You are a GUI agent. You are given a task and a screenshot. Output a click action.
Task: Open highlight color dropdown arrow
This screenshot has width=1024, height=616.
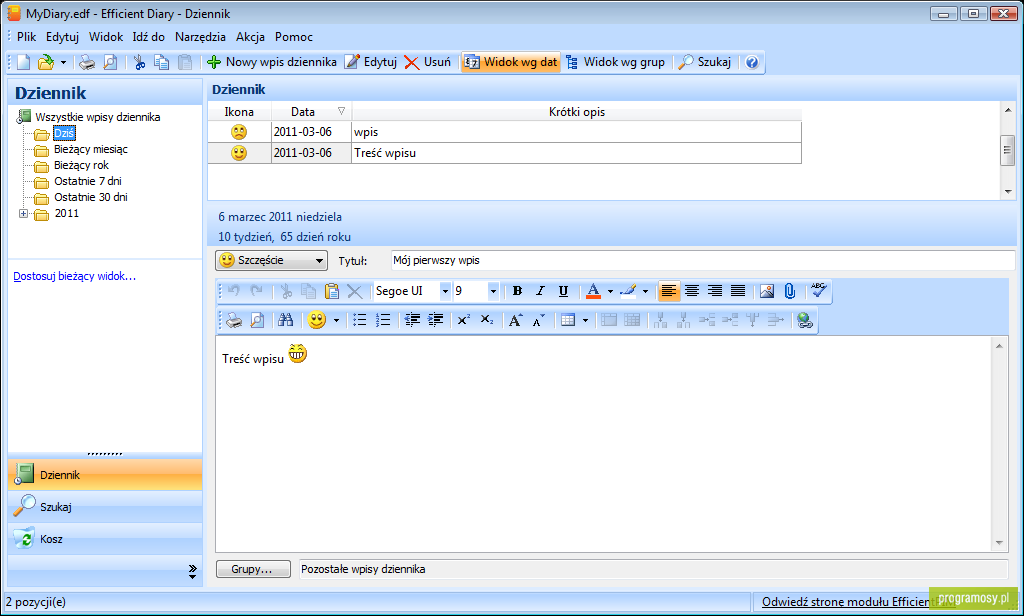645,291
